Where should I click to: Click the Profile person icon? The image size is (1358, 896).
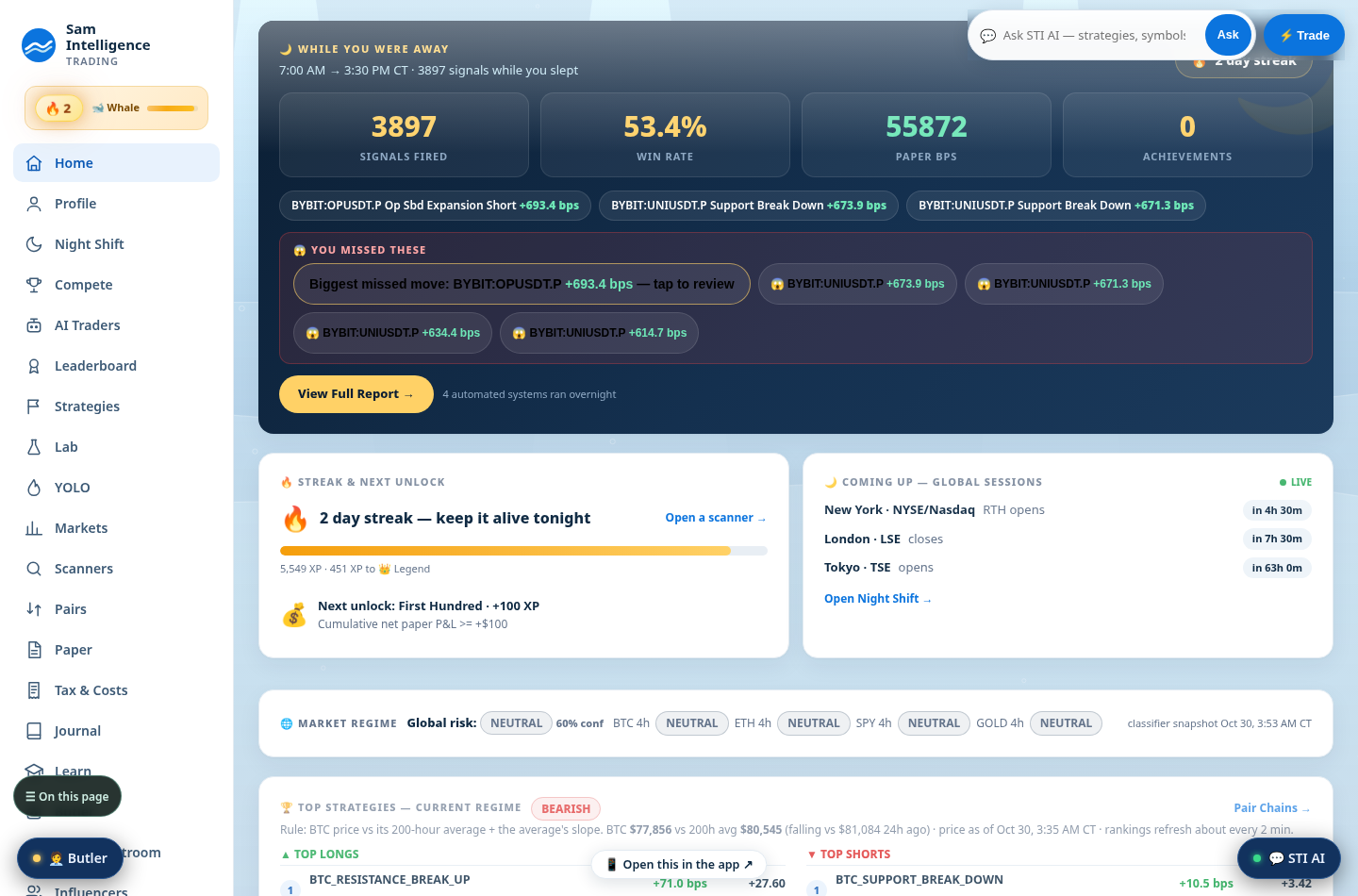point(34,204)
